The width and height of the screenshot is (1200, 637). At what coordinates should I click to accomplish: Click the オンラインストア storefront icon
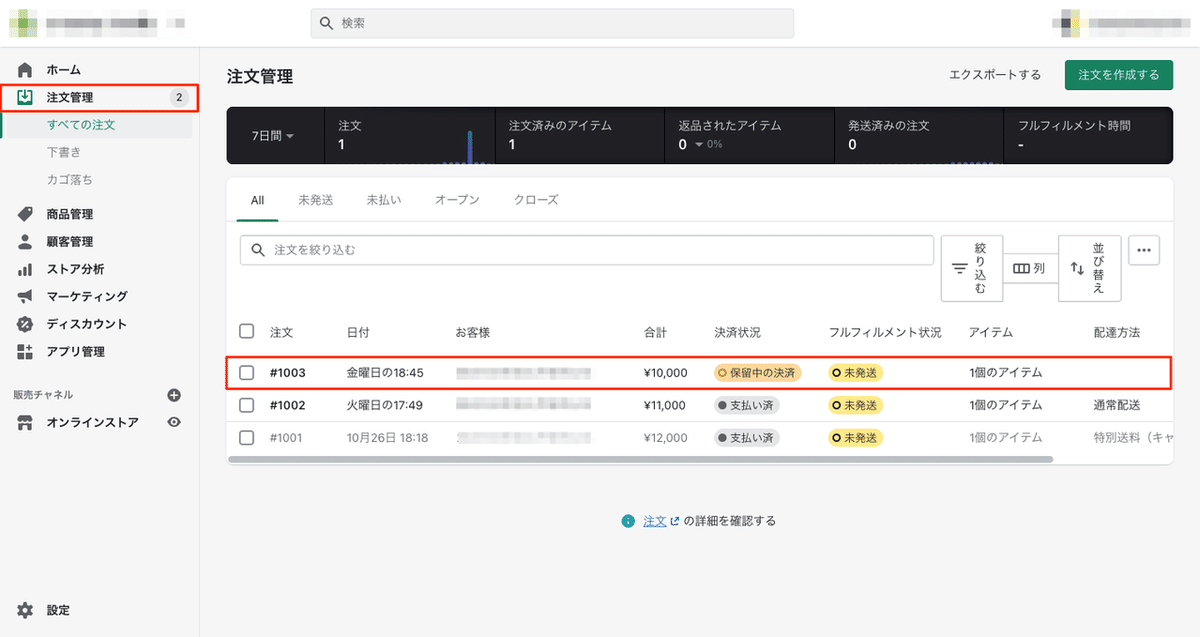pos(26,423)
